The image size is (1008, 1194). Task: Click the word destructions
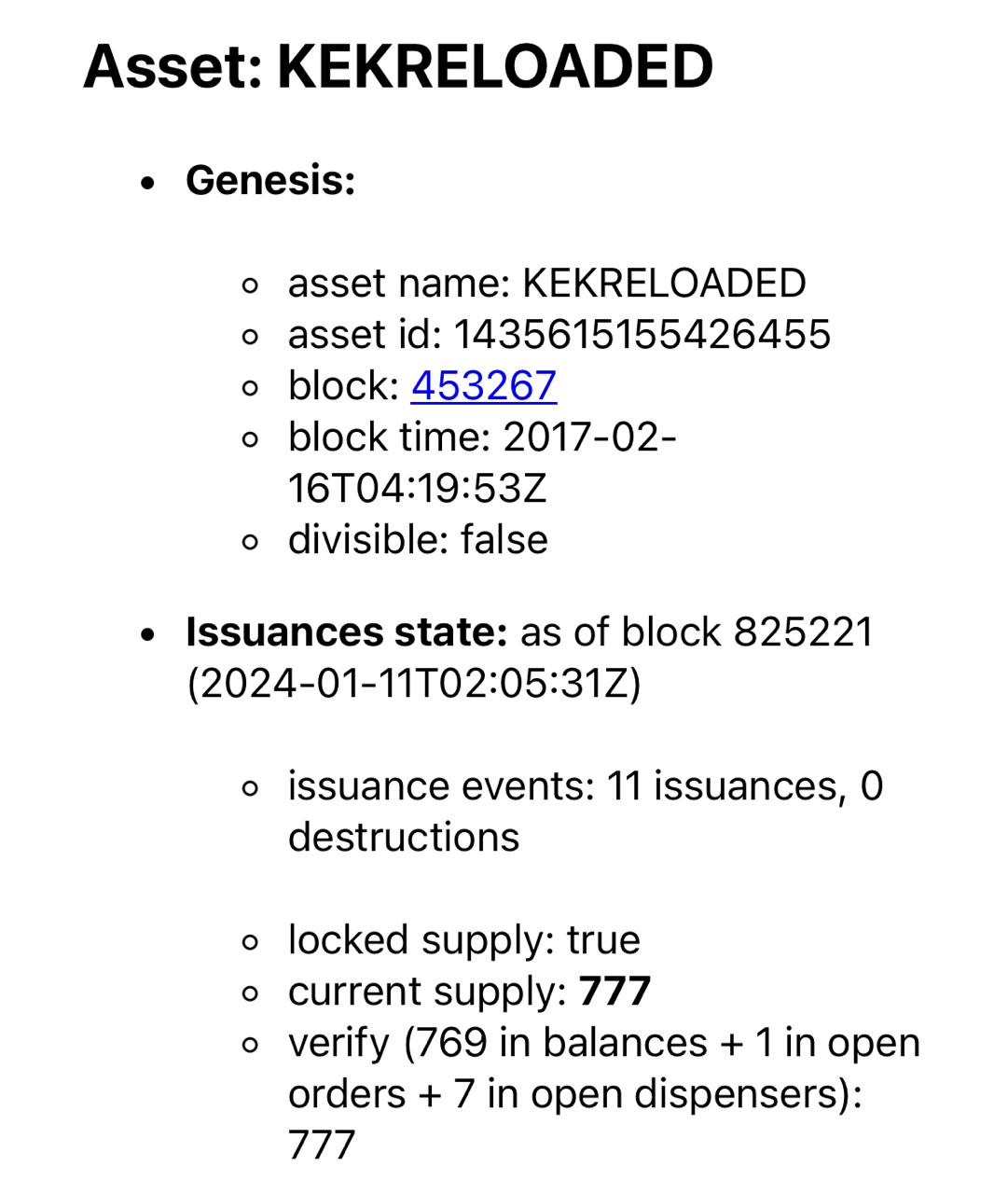point(404,837)
